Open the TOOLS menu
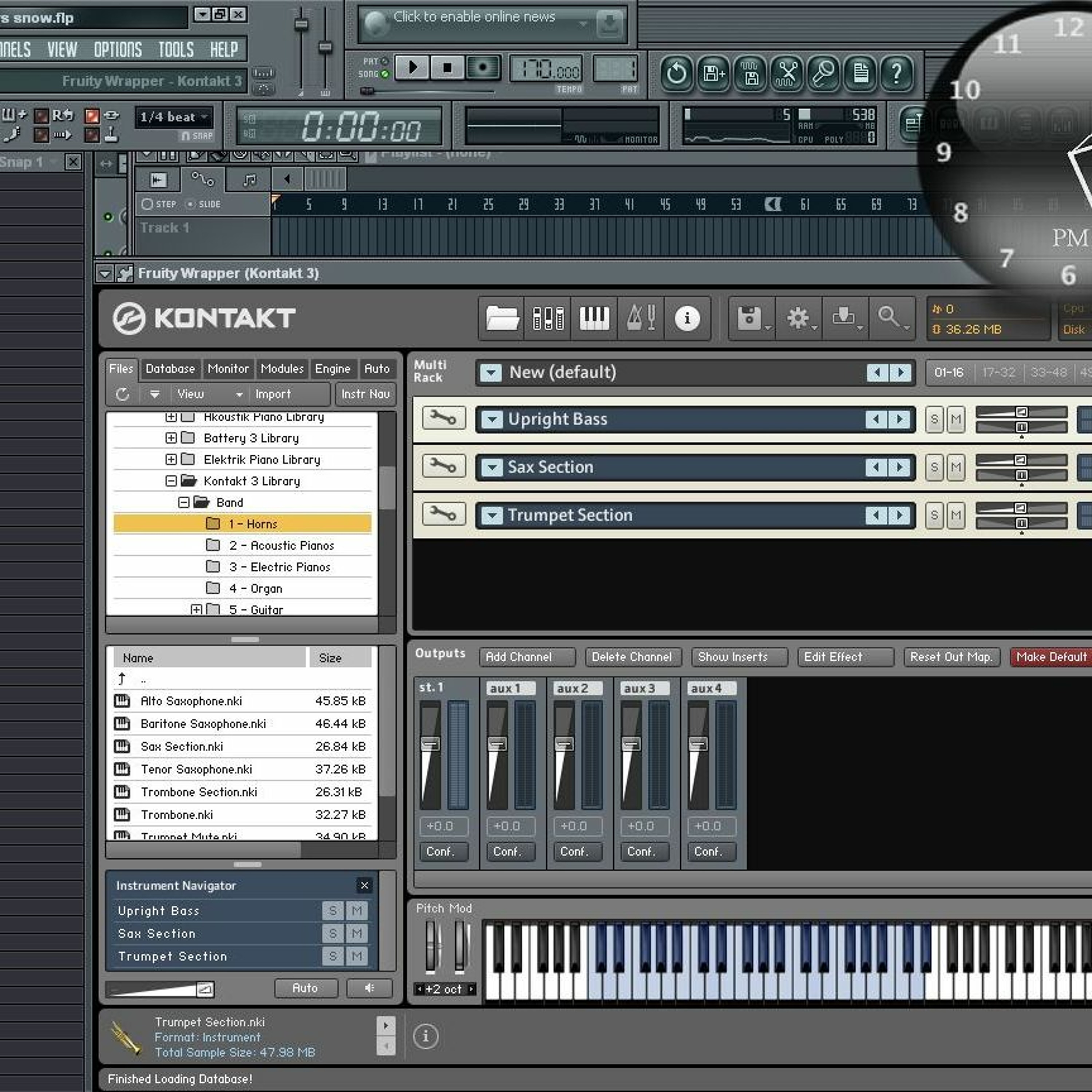 (176, 50)
